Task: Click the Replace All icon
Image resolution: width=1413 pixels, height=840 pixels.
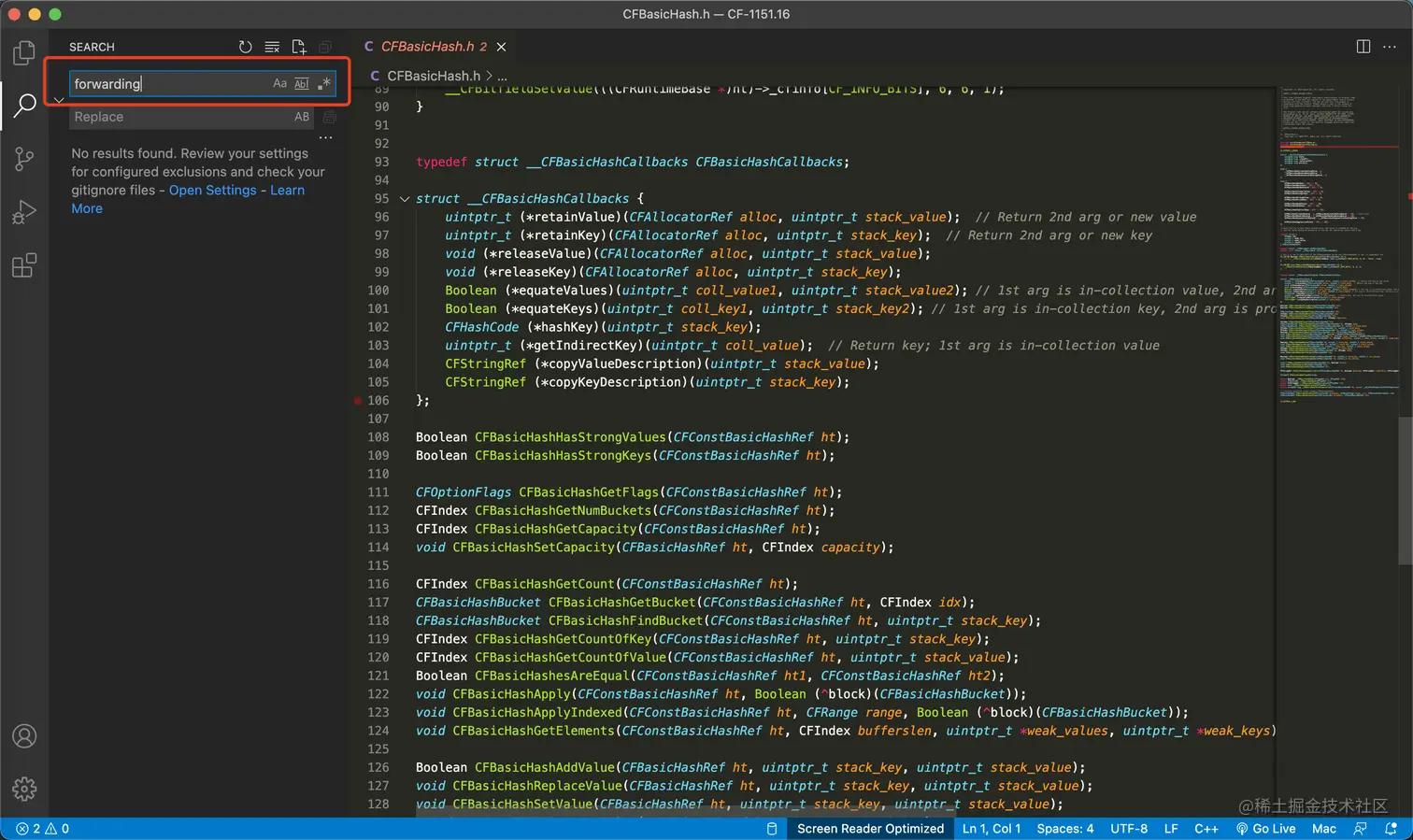Action: (329, 117)
